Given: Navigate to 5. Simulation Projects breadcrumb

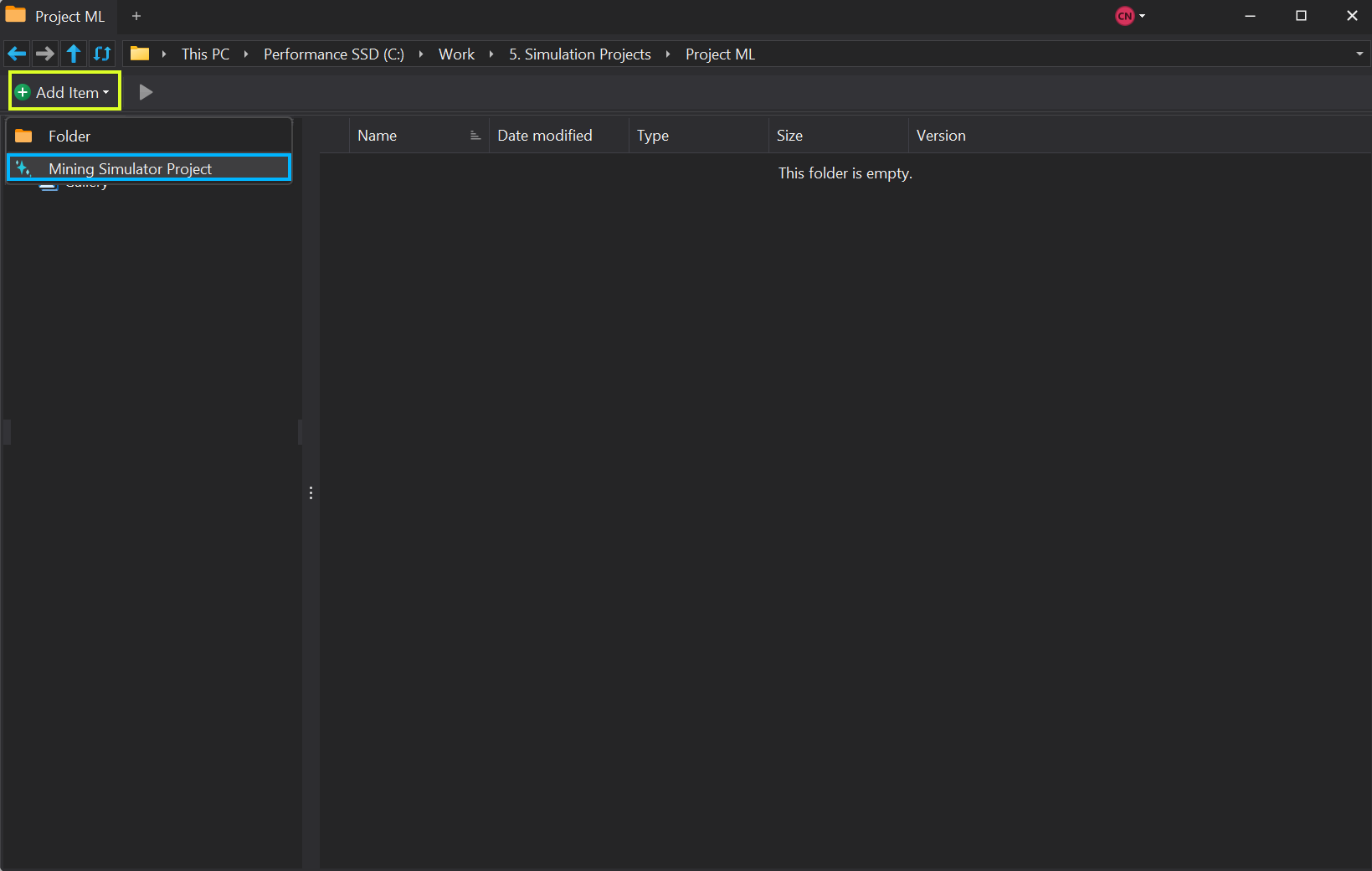Looking at the screenshot, I should 580,54.
